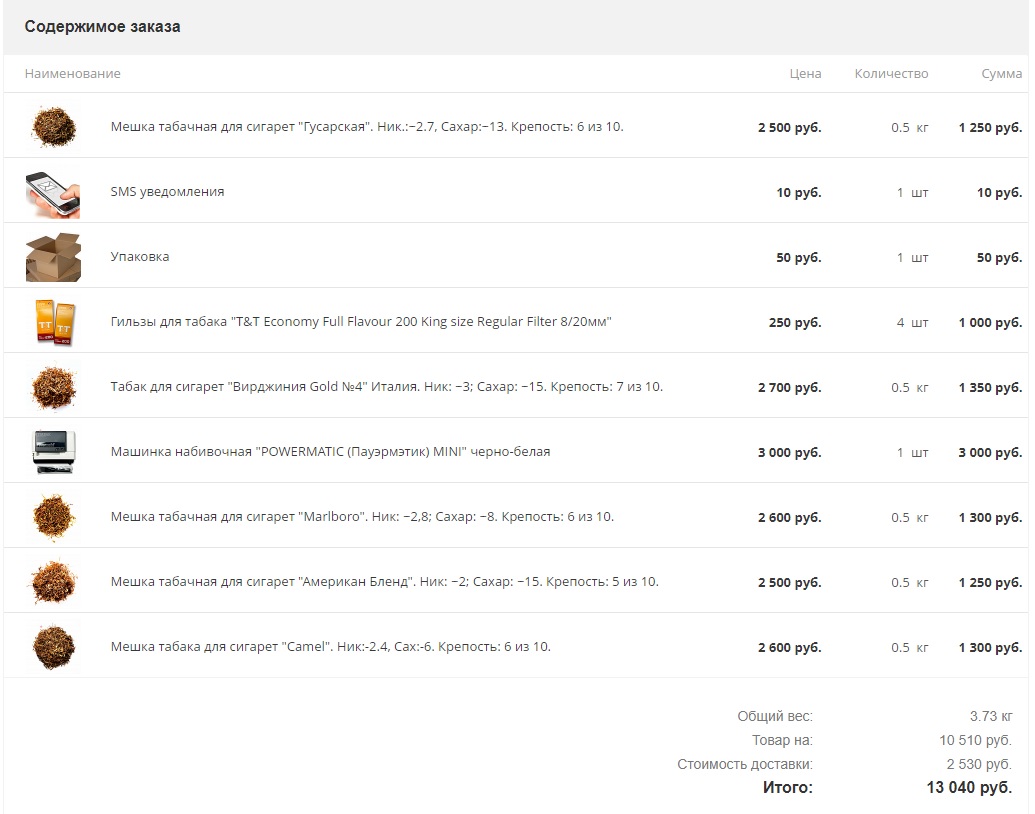Click the Наименование column header

(73, 74)
